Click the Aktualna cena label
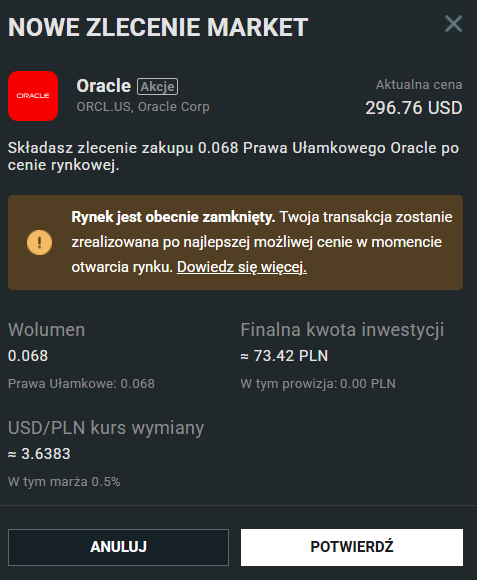This screenshot has width=477, height=580. [419, 85]
